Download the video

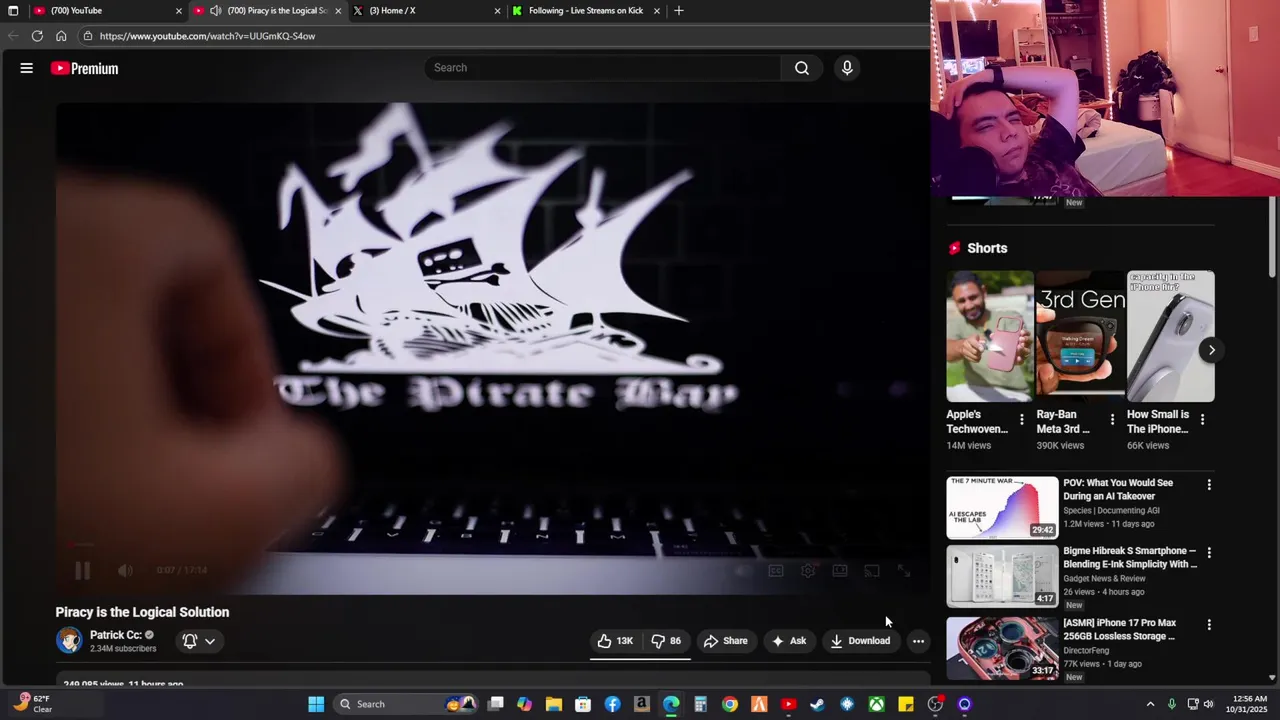[x=860, y=641]
